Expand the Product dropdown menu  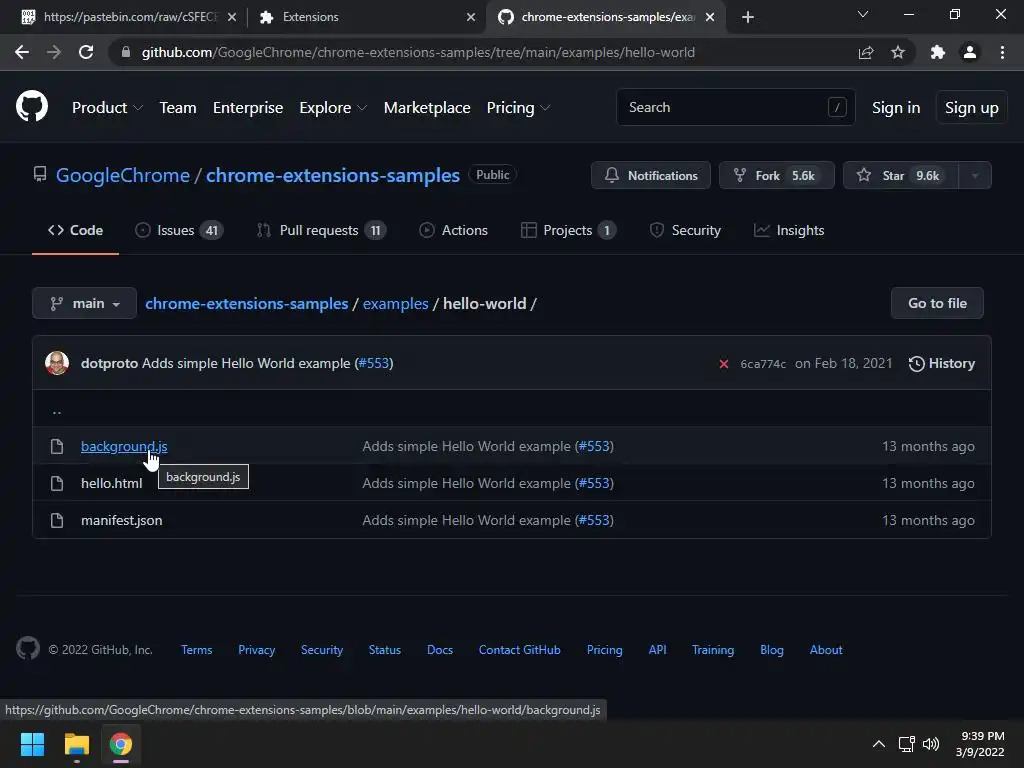pos(107,108)
